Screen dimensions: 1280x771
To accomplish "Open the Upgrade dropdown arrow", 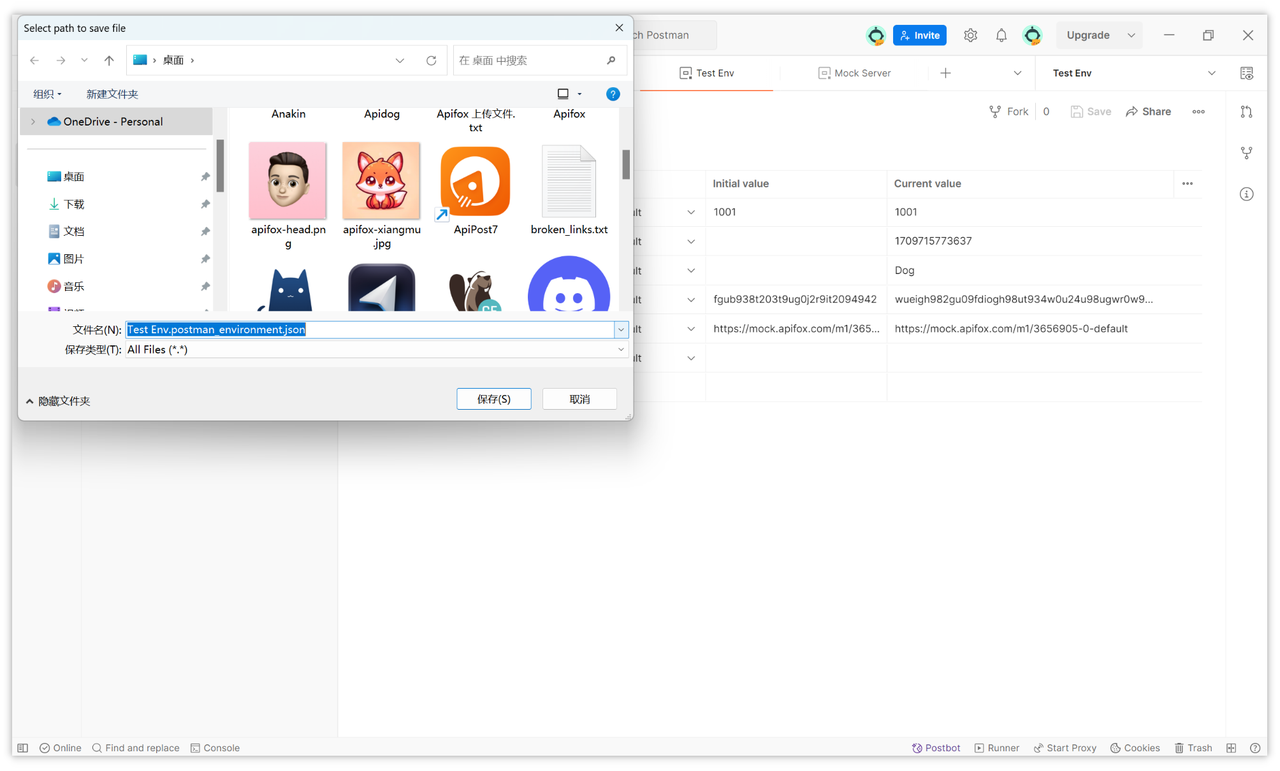I will 1131,35.
